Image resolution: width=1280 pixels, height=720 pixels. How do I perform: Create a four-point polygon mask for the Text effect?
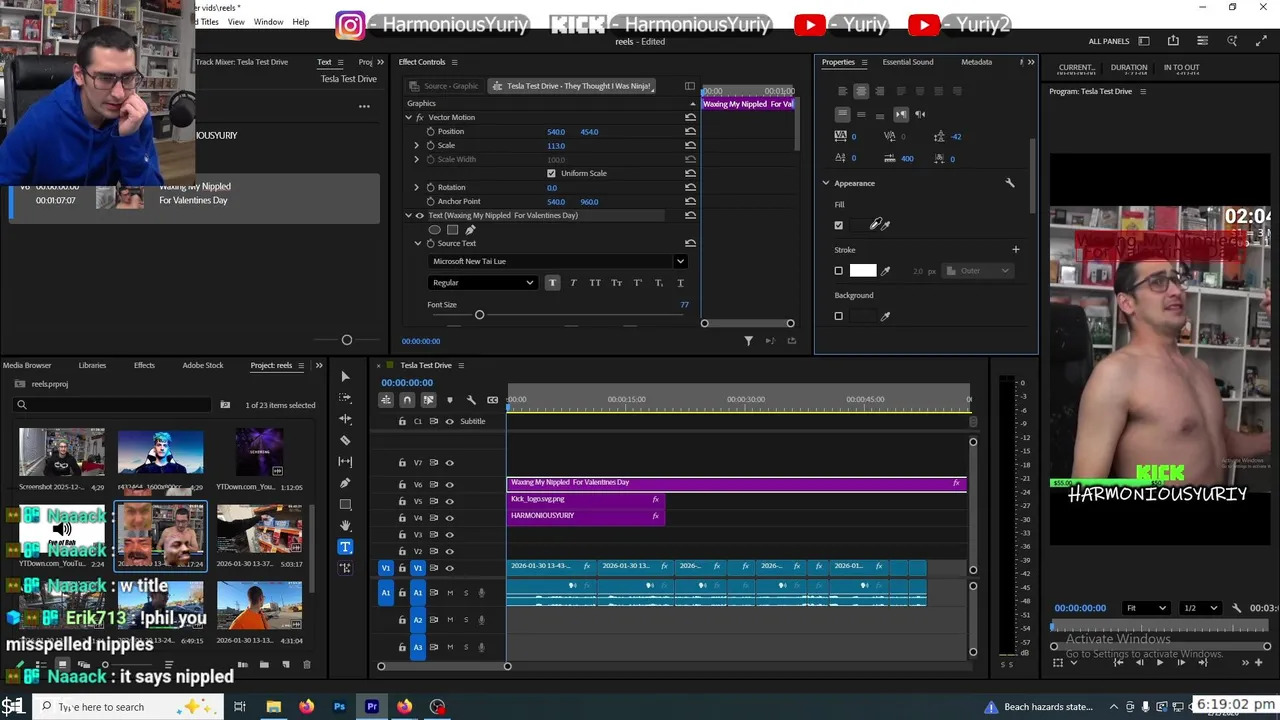click(452, 230)
